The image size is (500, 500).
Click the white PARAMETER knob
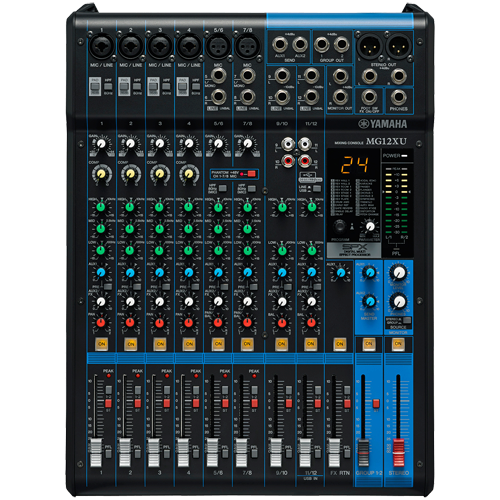(370, 227)
